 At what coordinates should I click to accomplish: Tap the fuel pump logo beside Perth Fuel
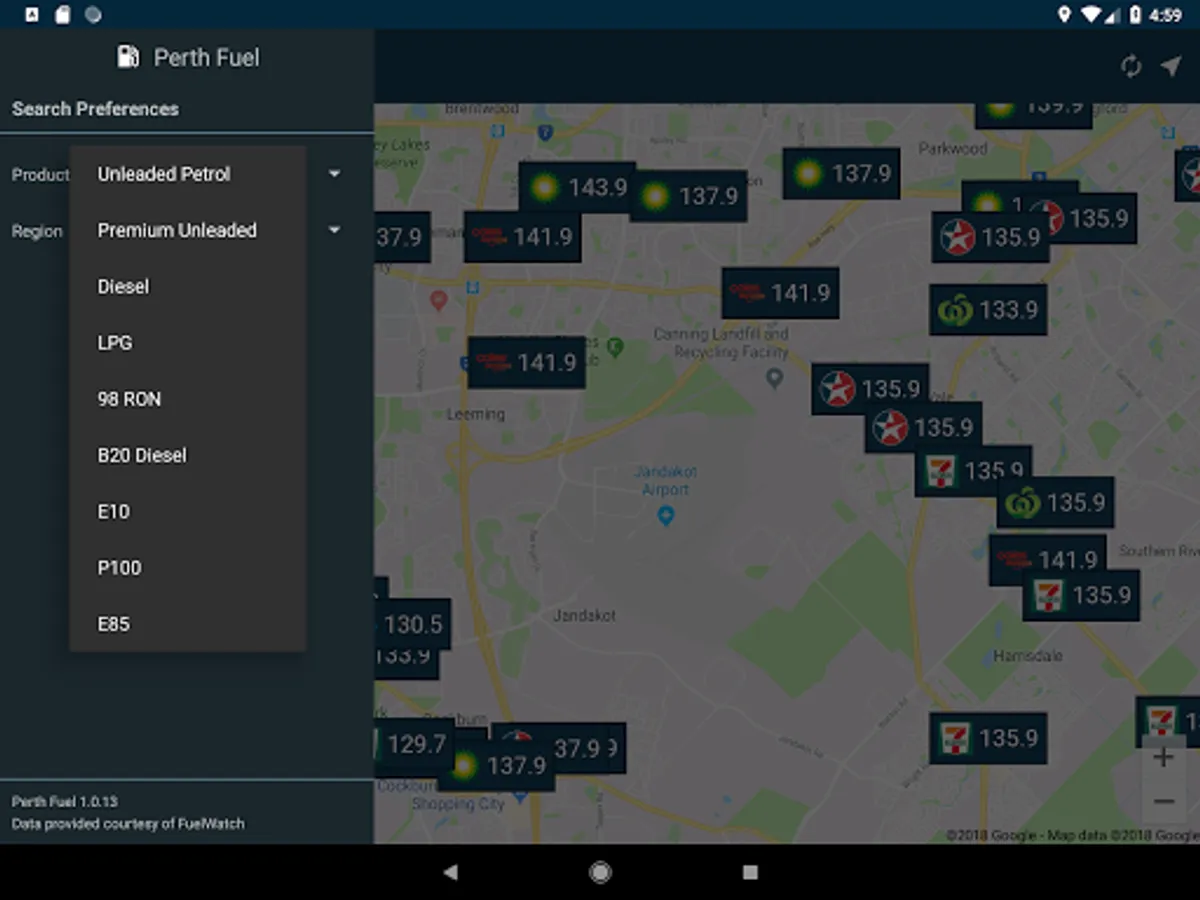[128, 57]
